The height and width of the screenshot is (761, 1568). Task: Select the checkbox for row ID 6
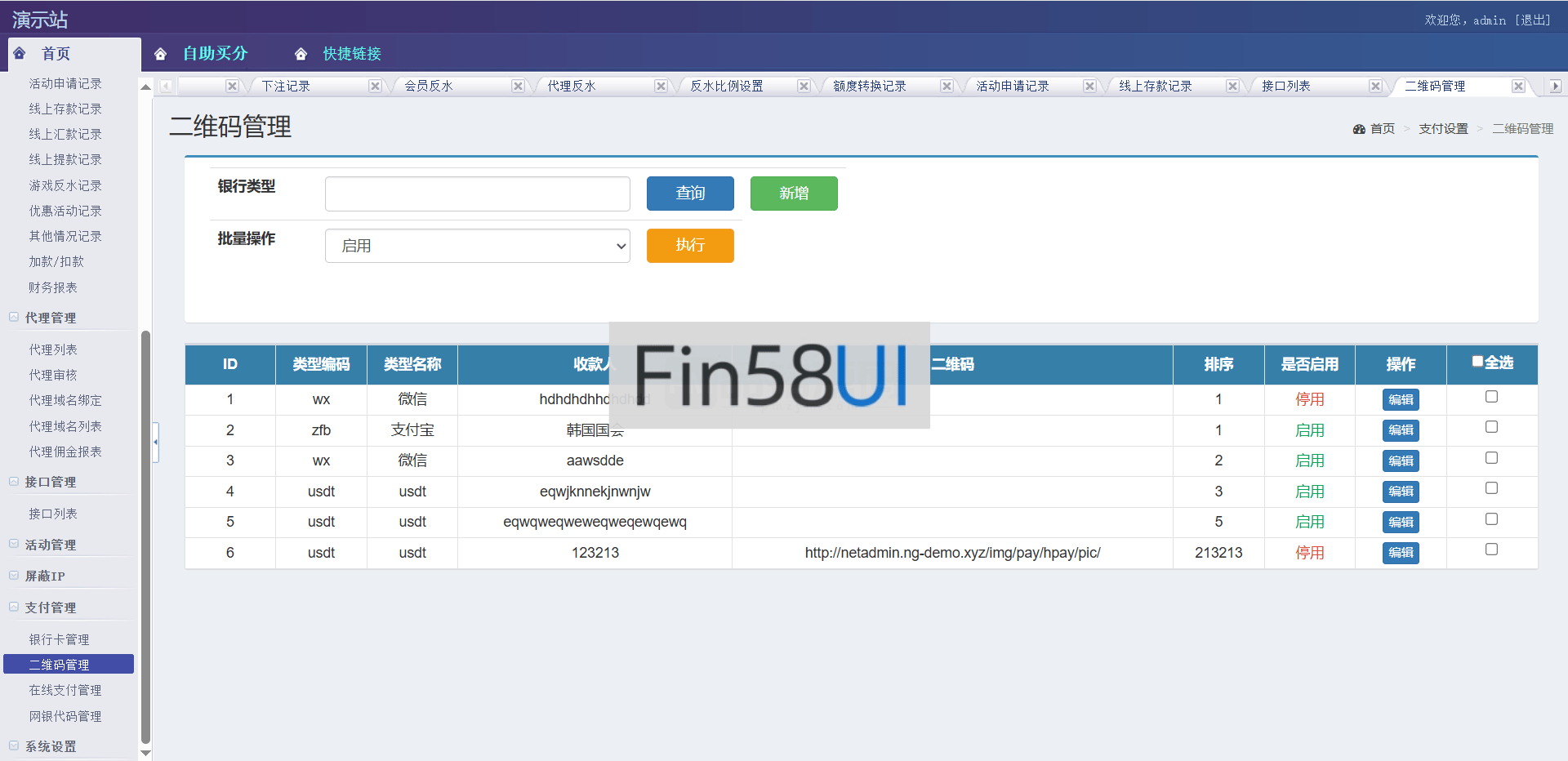point(1491,550)
